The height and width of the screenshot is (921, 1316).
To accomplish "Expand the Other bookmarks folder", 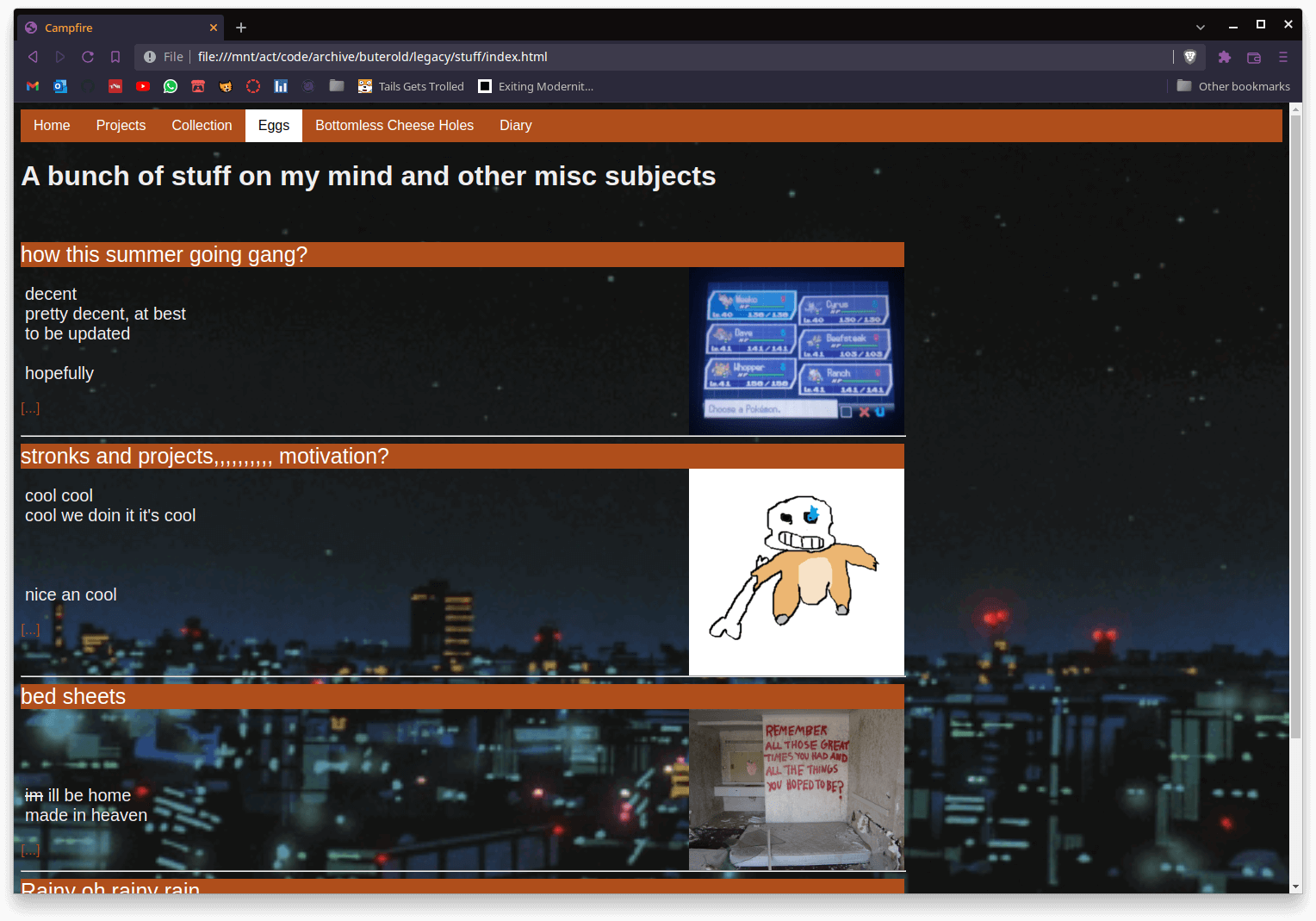I will click(x=1233, y=86).
